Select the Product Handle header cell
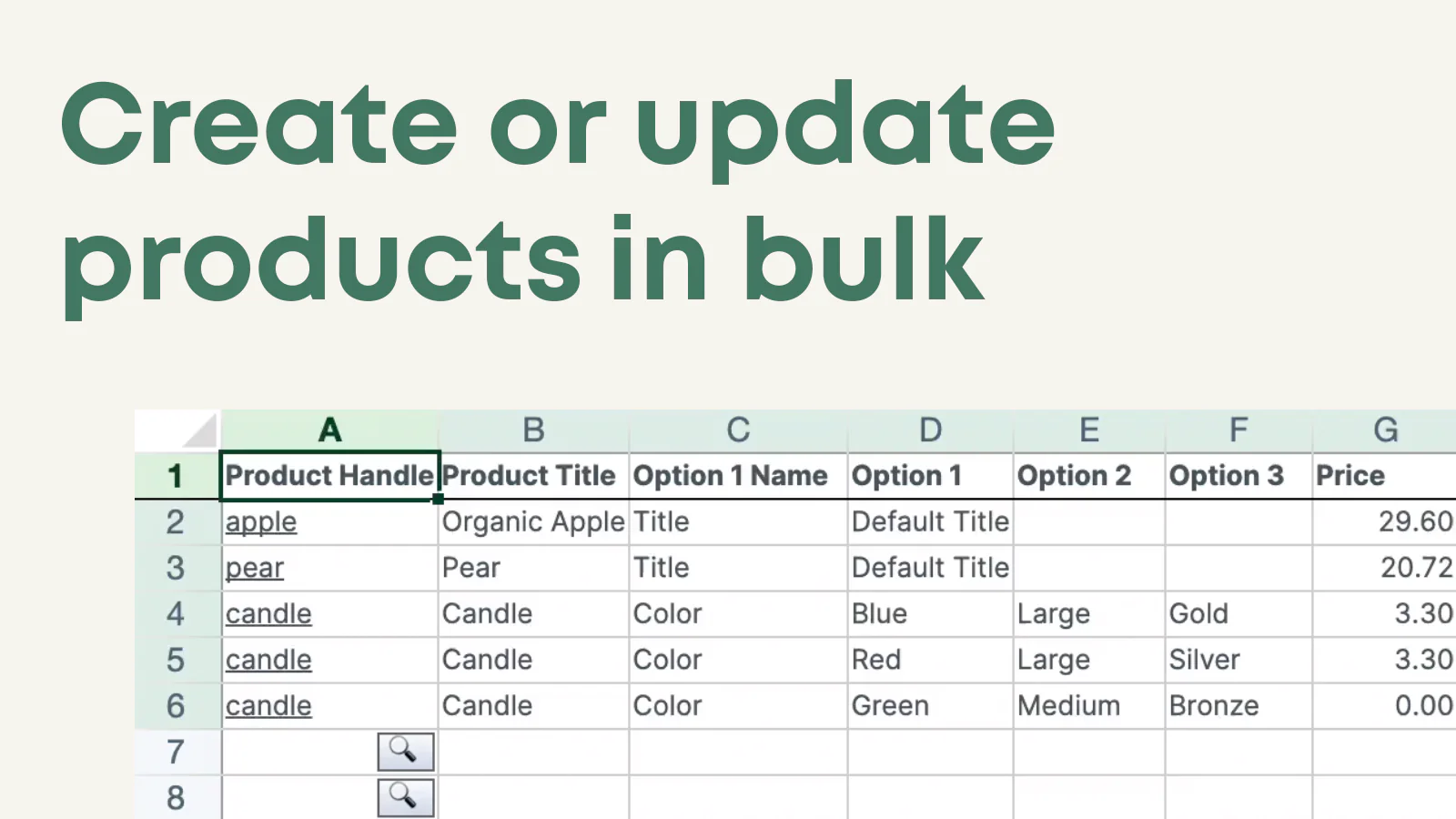 coord(329,475)
